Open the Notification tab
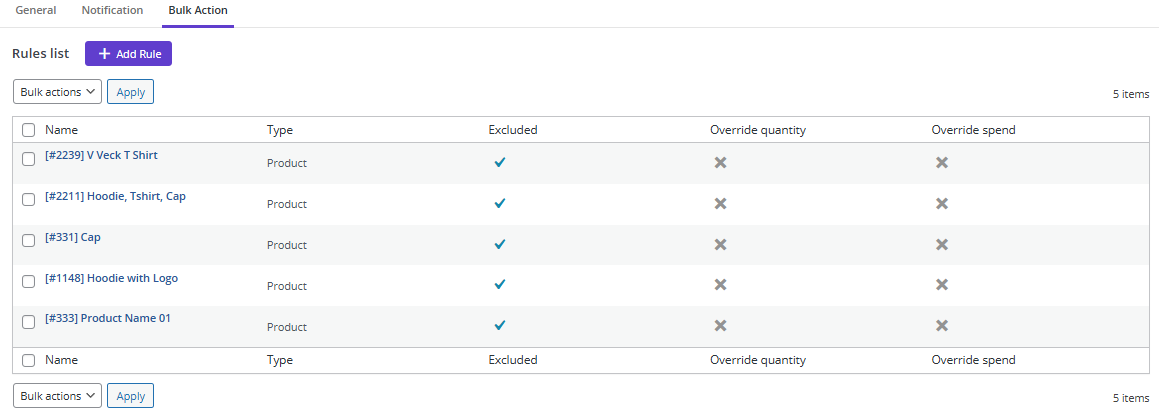This screenshot has width=1159, height=420. coord(111,10)
